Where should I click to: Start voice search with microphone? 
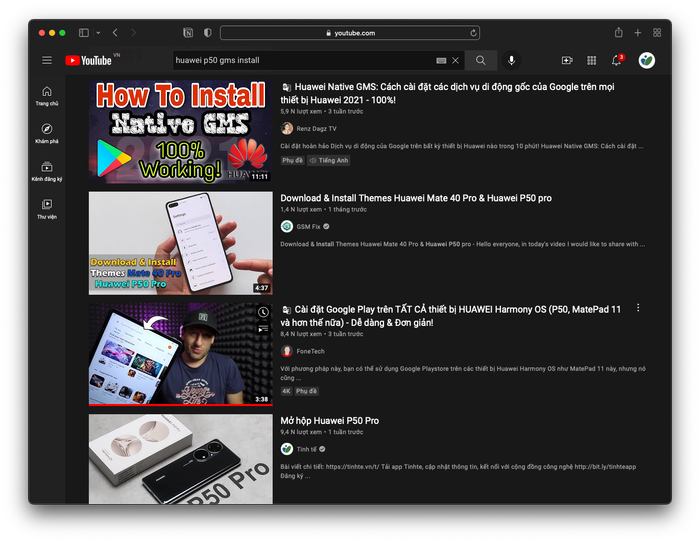tap(512, 60)
